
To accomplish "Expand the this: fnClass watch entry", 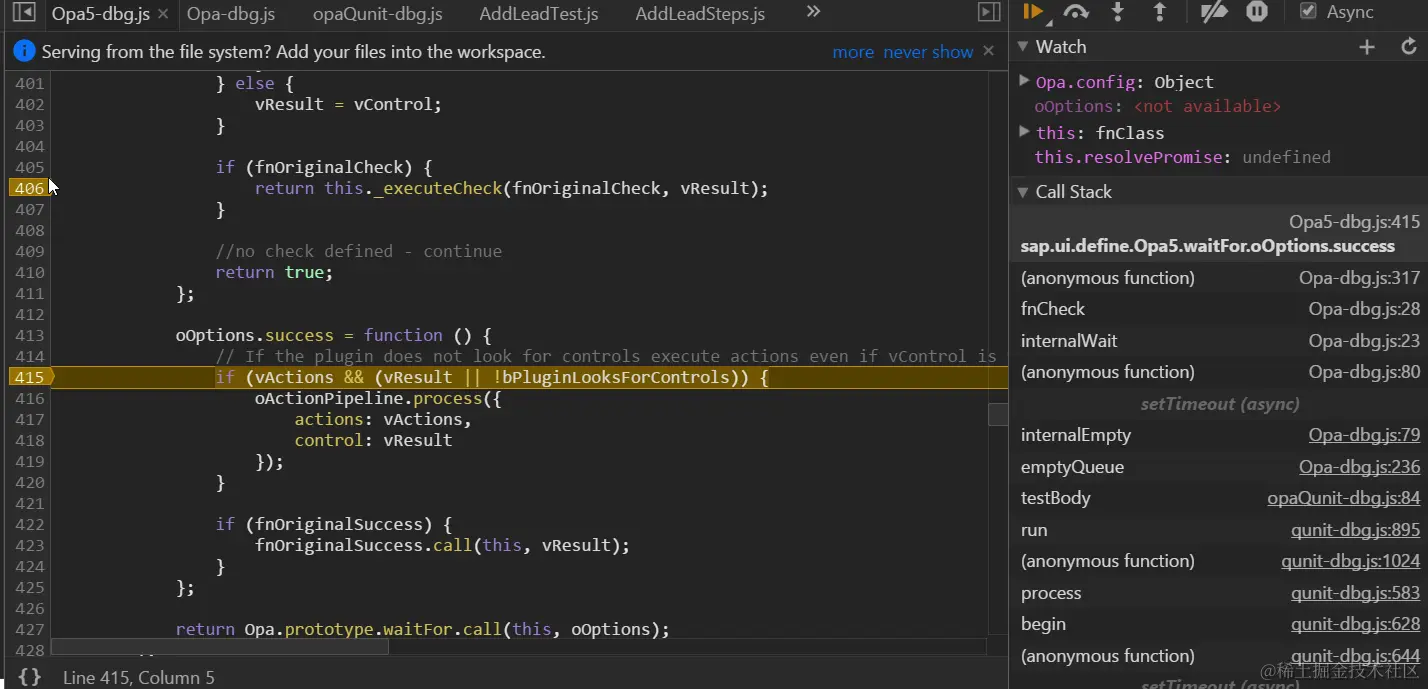I will [1024, 131].
